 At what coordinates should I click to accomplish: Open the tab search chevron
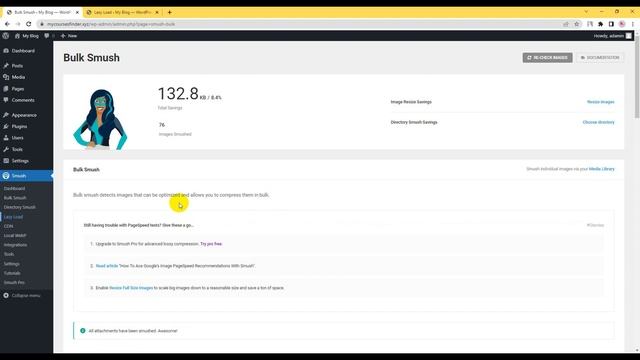586,12
